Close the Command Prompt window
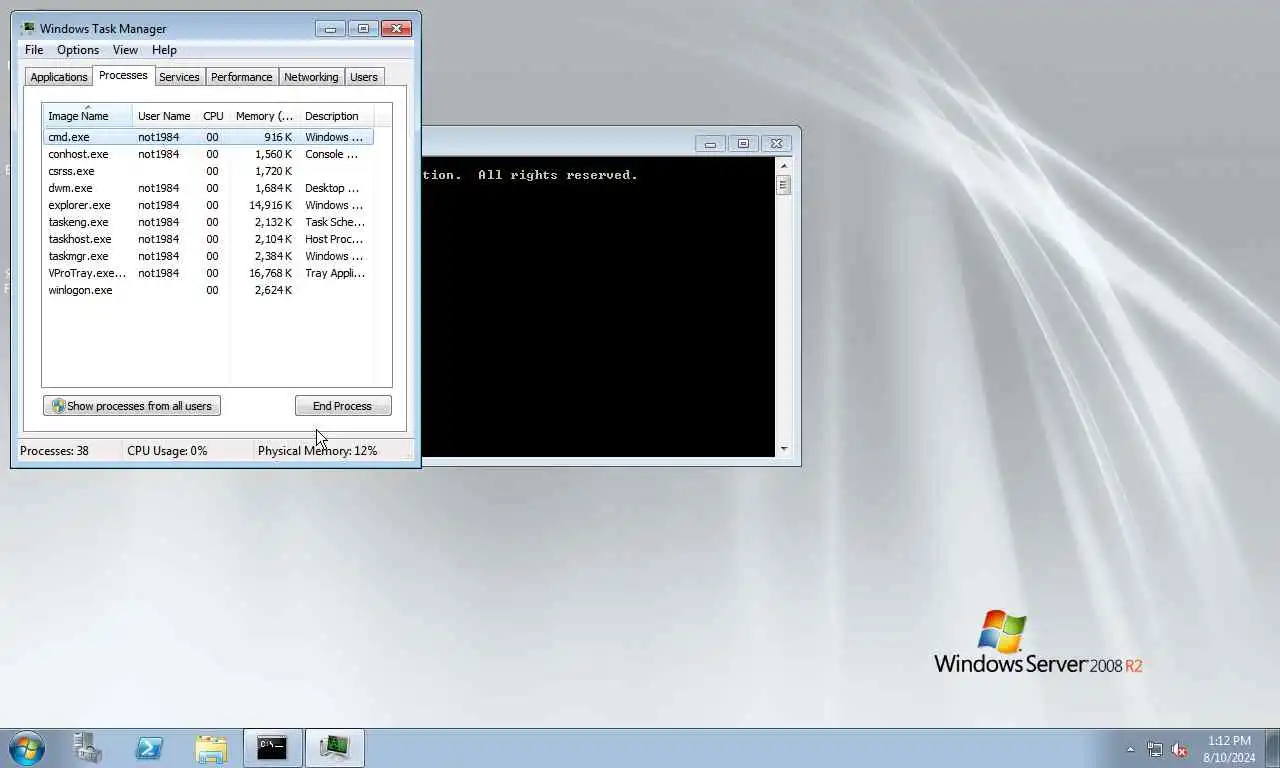Viewport: 1280px width, 768px height. 776,144
